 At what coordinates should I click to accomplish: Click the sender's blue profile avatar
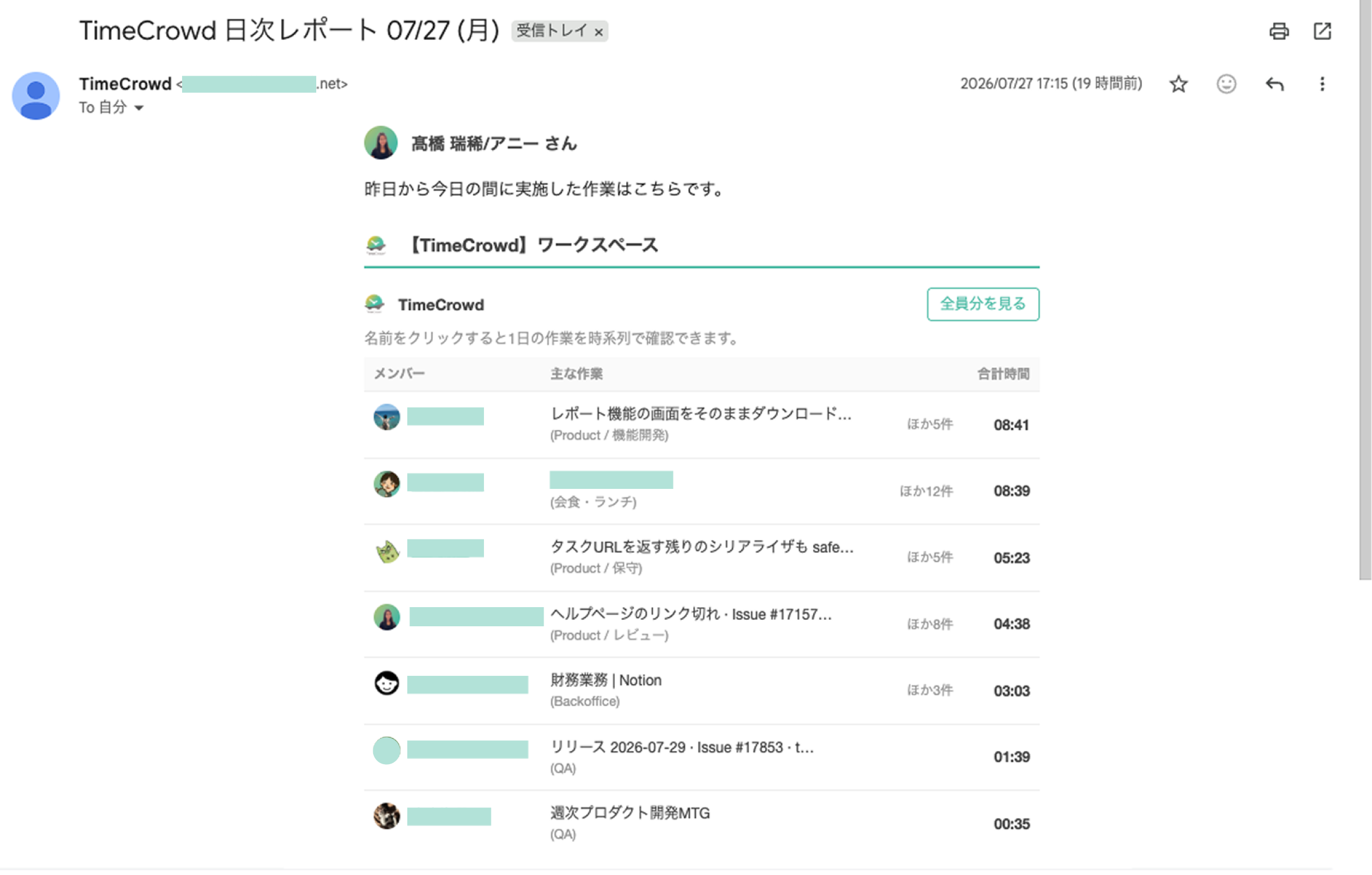tap(36, 96)
